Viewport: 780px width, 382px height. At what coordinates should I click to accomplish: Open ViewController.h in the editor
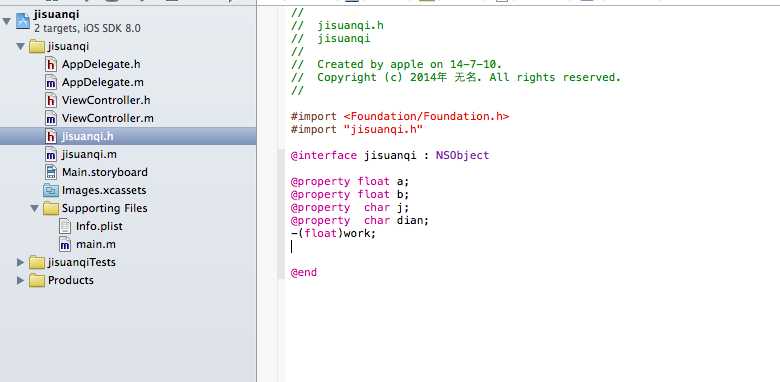tap(106, 100)
